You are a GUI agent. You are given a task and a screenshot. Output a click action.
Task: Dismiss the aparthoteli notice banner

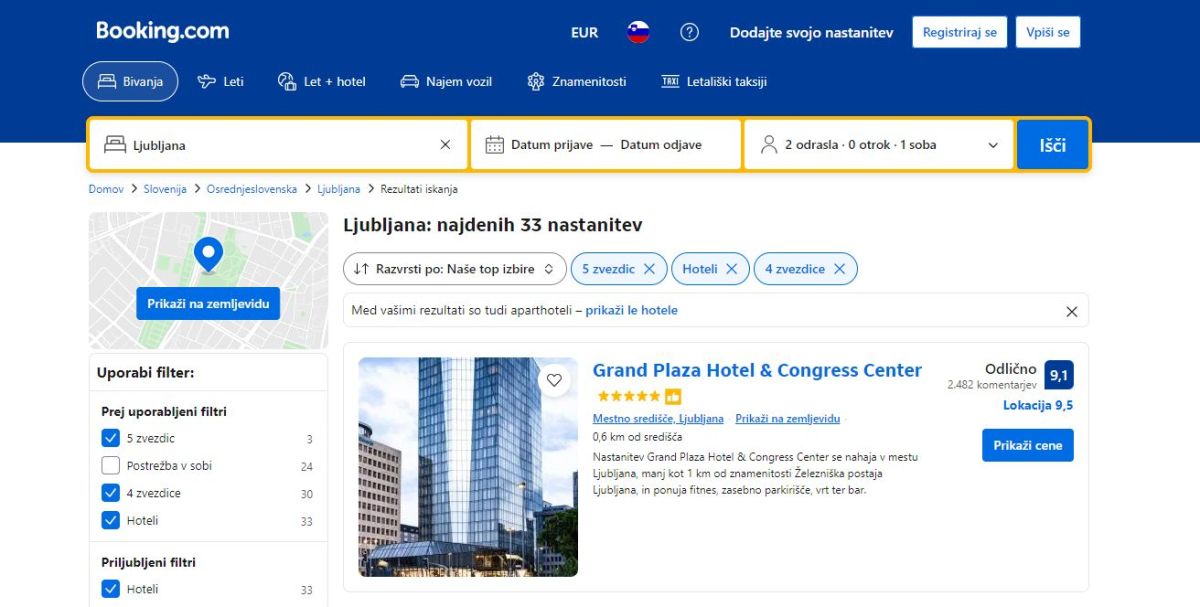[1071, 311]
